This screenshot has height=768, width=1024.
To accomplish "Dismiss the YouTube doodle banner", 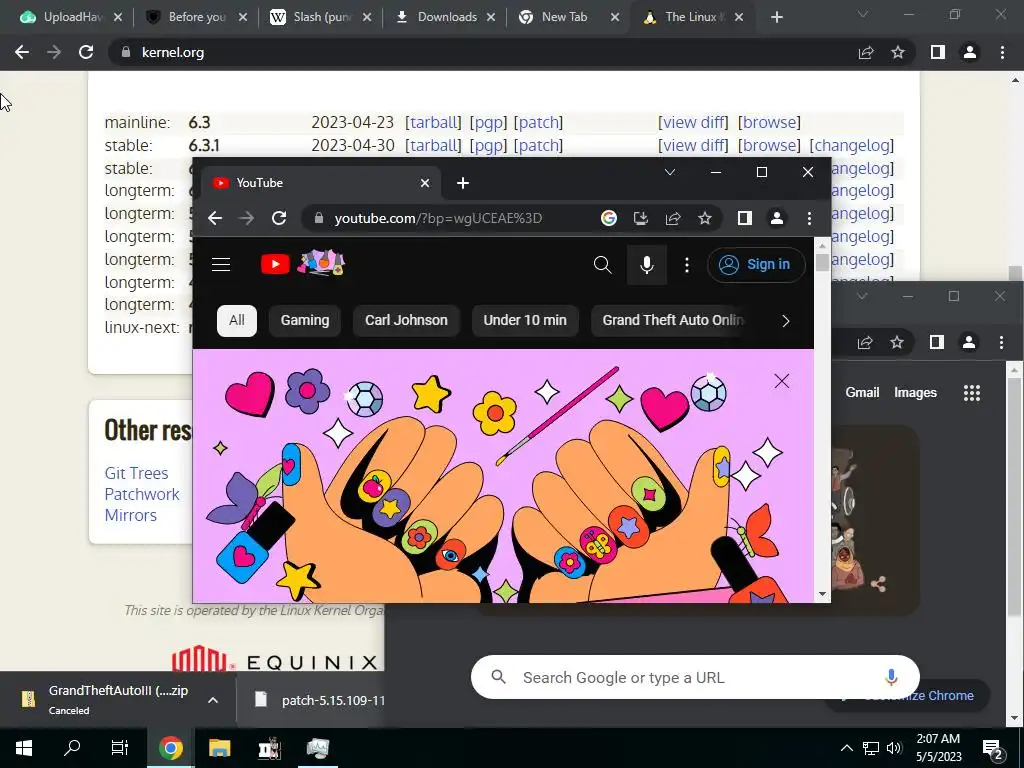I will pos(782,381).
